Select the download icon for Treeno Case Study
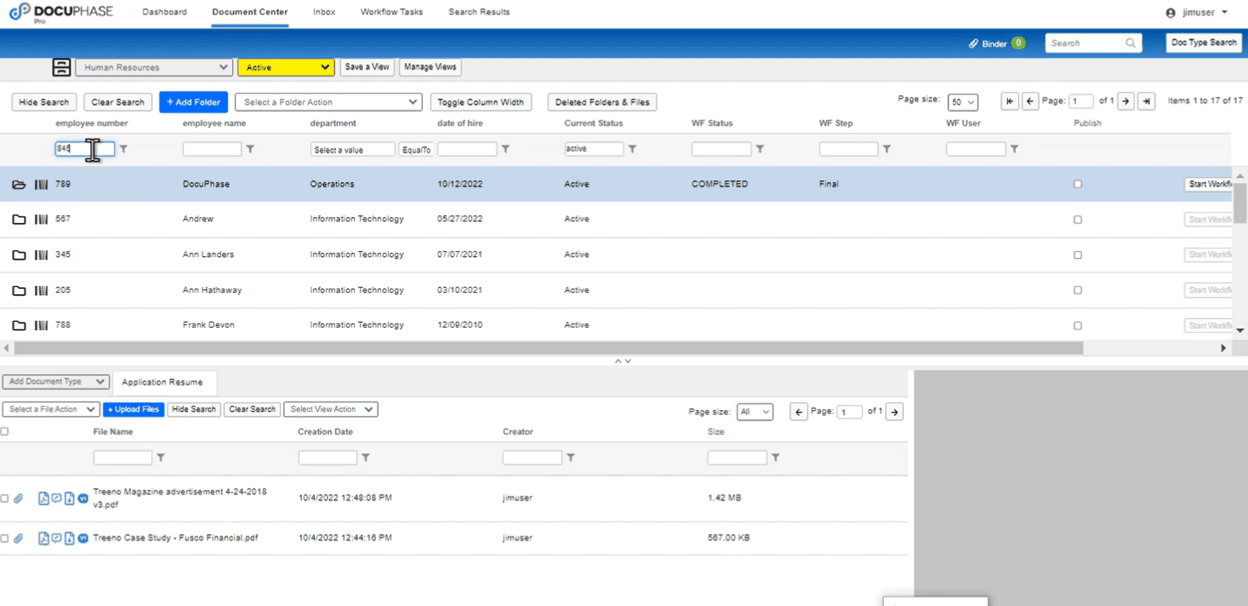The width and height of the screenshot is (1248, 606). 69,537
